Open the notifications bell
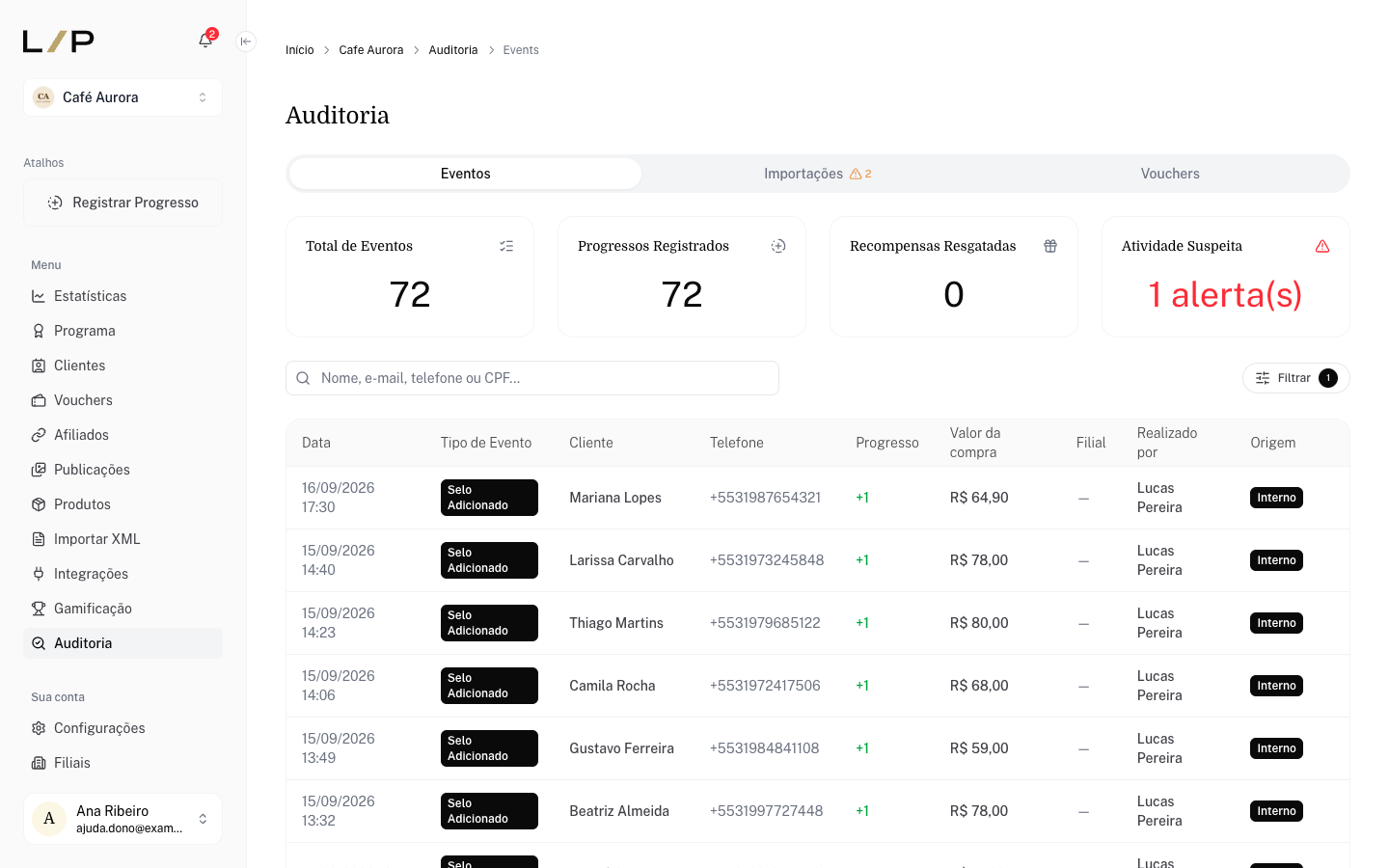Image resolution: width=1389 pixels, height=868 pixels. (205, 41)
